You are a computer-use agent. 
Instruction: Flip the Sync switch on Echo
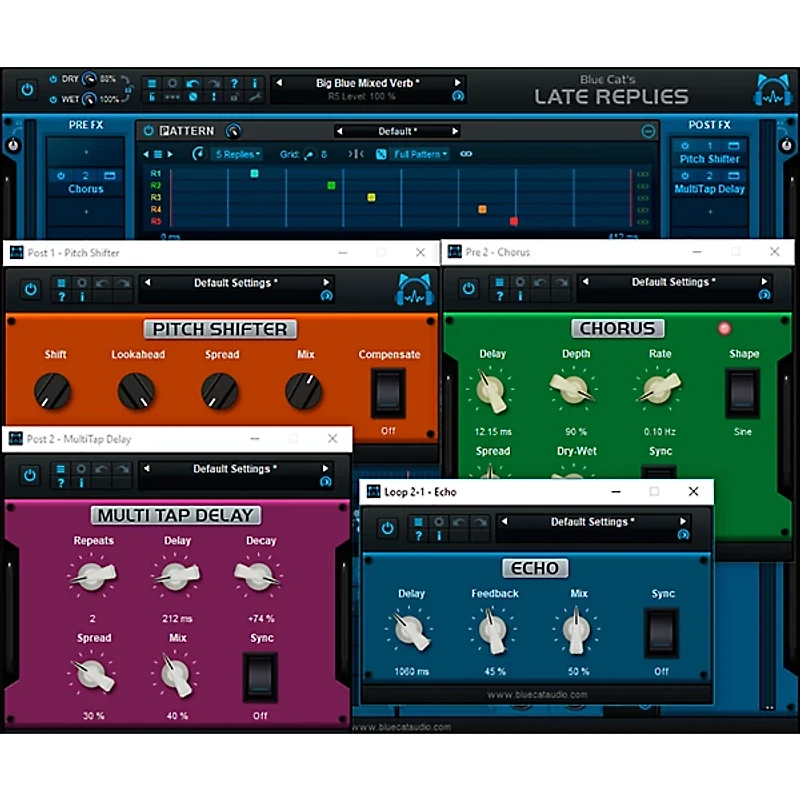tap(662, 633)
